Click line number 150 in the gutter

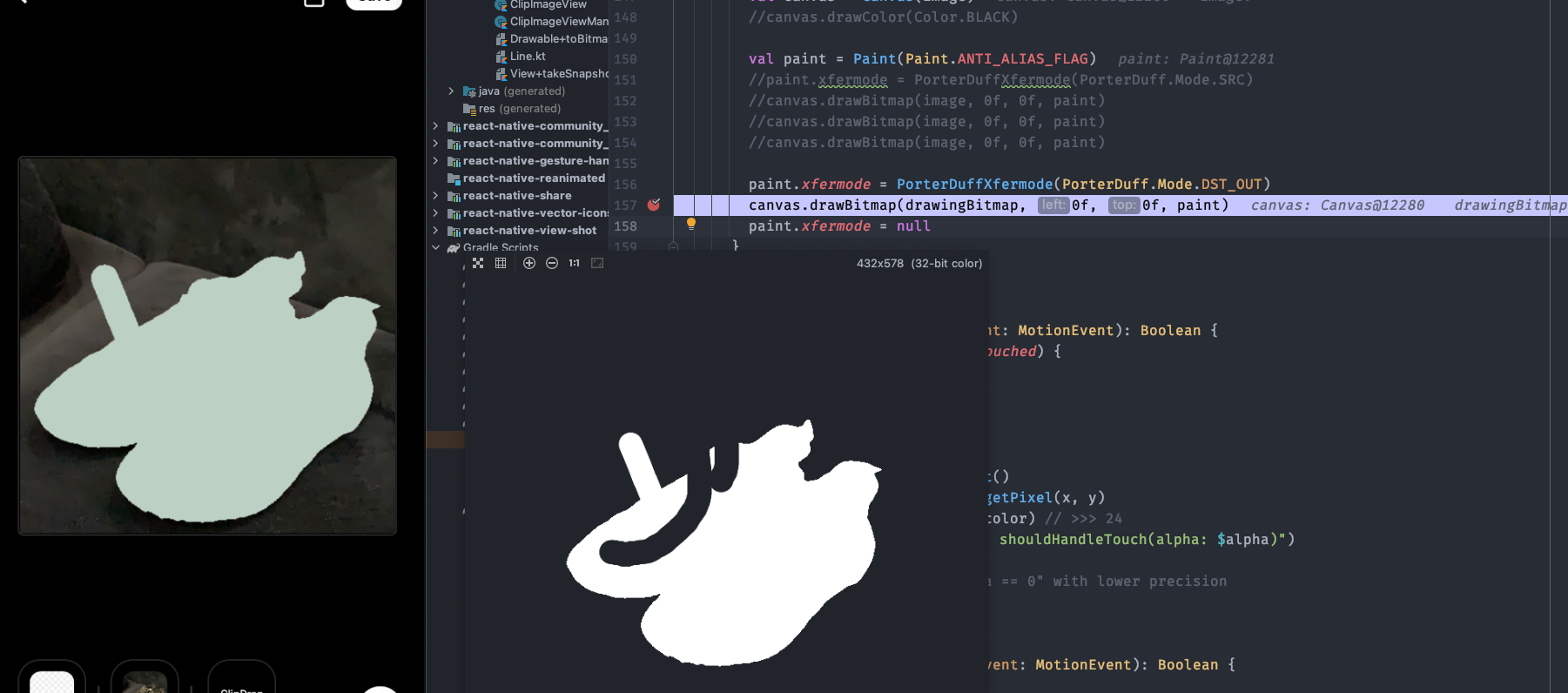pos(625,58)
